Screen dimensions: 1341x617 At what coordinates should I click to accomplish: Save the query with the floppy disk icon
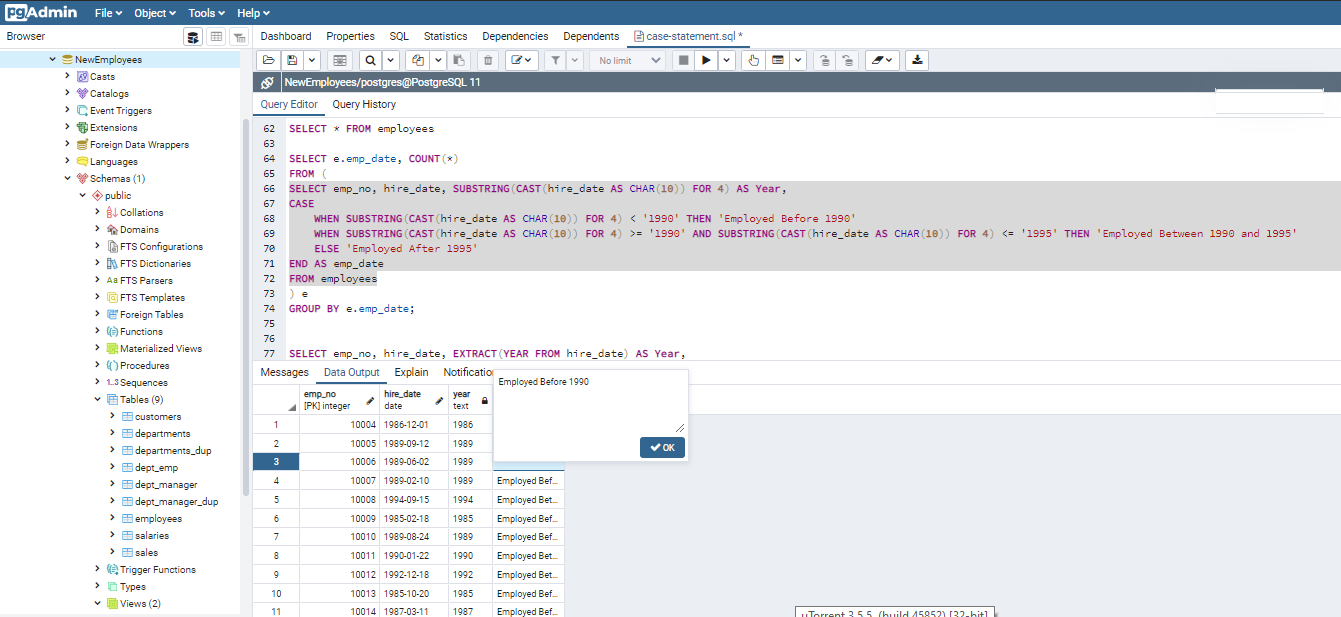[x=292, y=60]
